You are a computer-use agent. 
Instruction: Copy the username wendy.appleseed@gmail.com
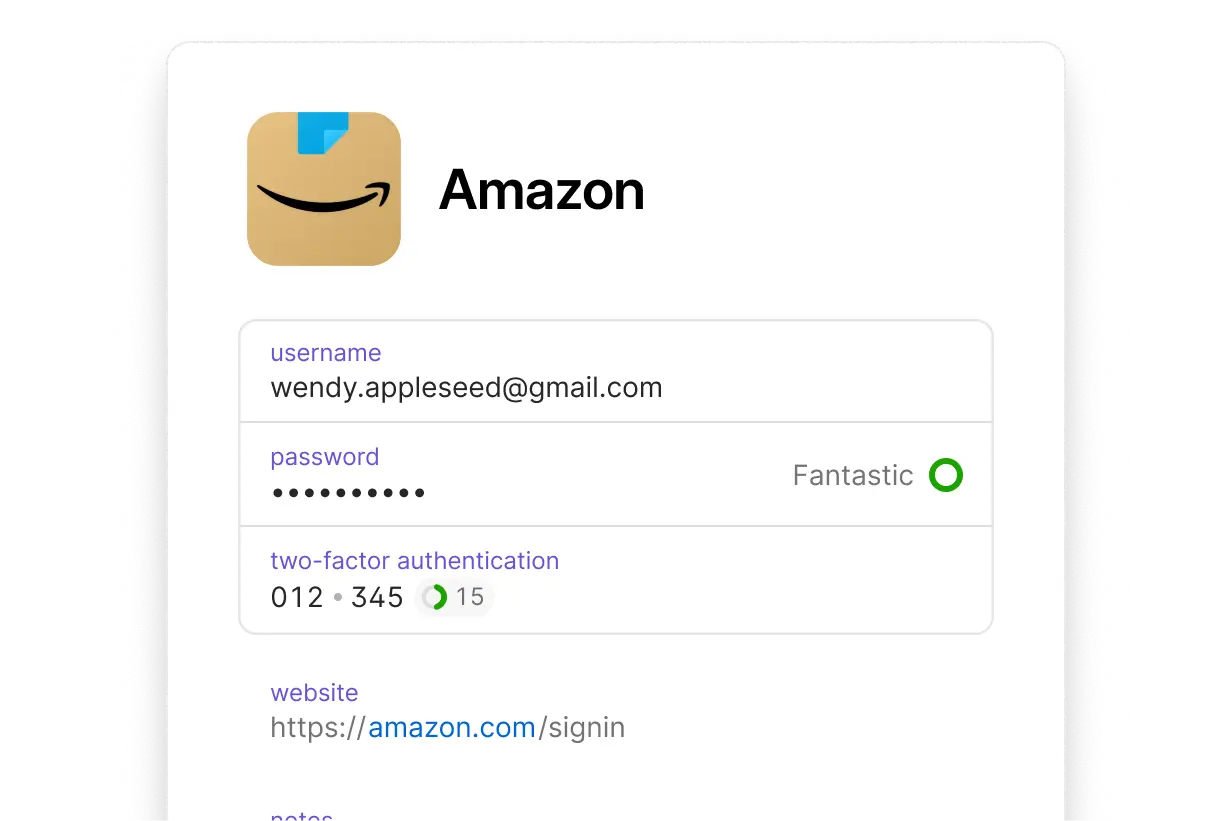[x=466, y=388]
